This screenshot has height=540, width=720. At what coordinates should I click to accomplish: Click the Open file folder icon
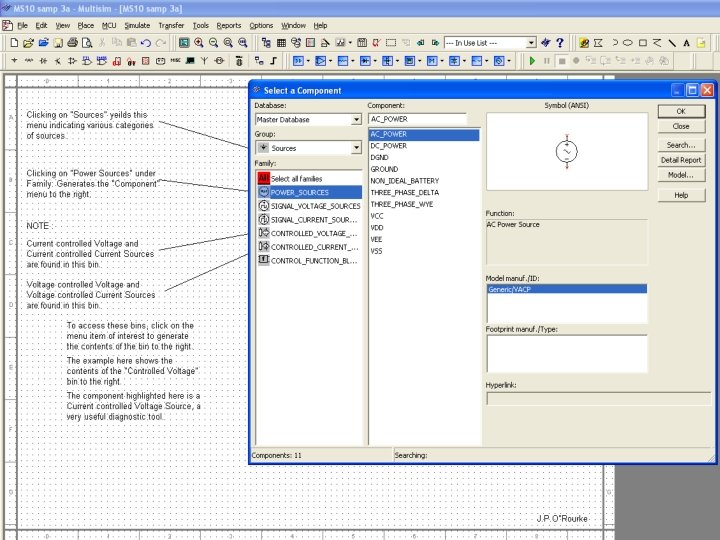point(29,43)
